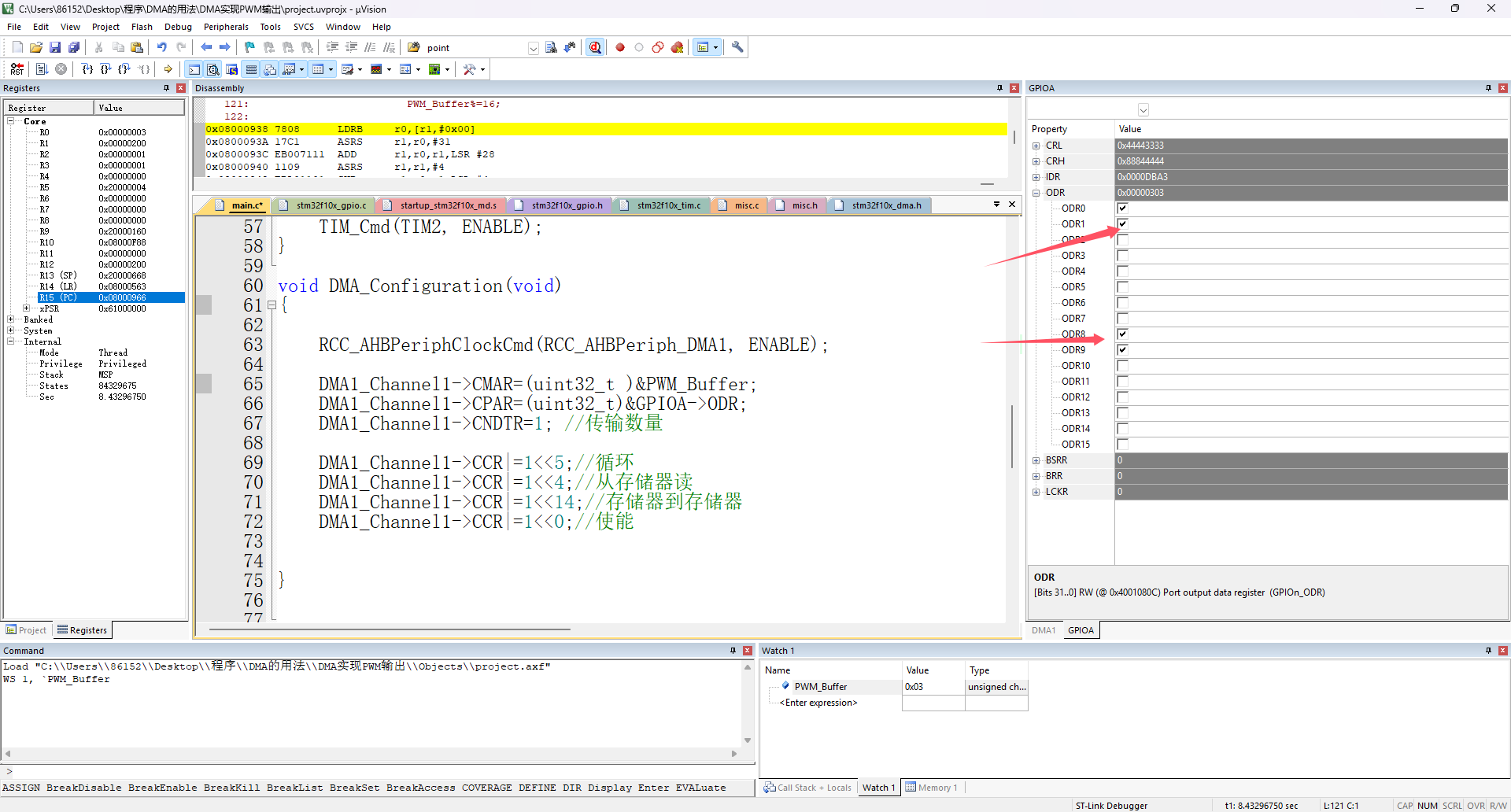This screenshot has height=812, width=1511.
Task: Click the Stop execution icon
Action: (x=61, y=69)
